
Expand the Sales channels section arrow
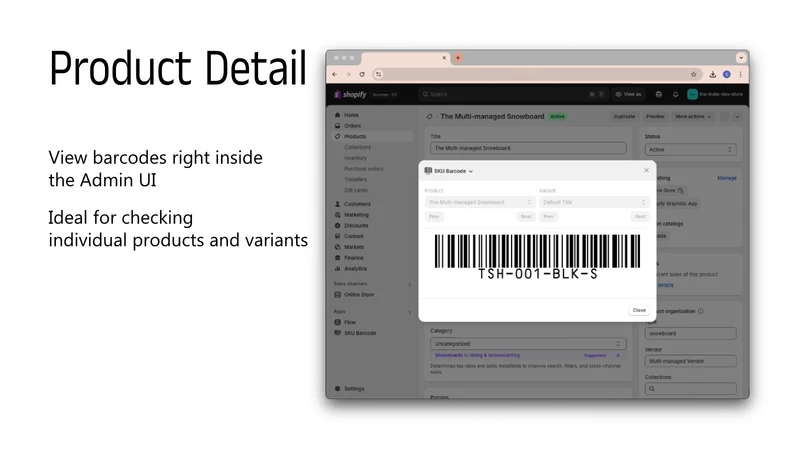[409, 284]
